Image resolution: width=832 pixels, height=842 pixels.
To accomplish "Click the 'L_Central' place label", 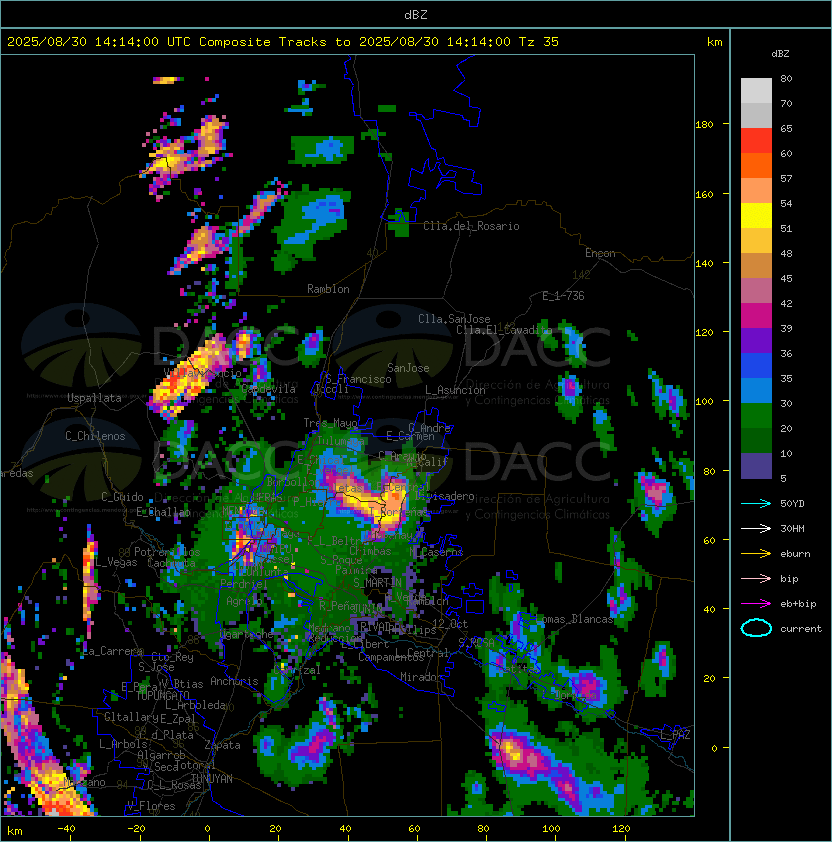I will point(422,653).
